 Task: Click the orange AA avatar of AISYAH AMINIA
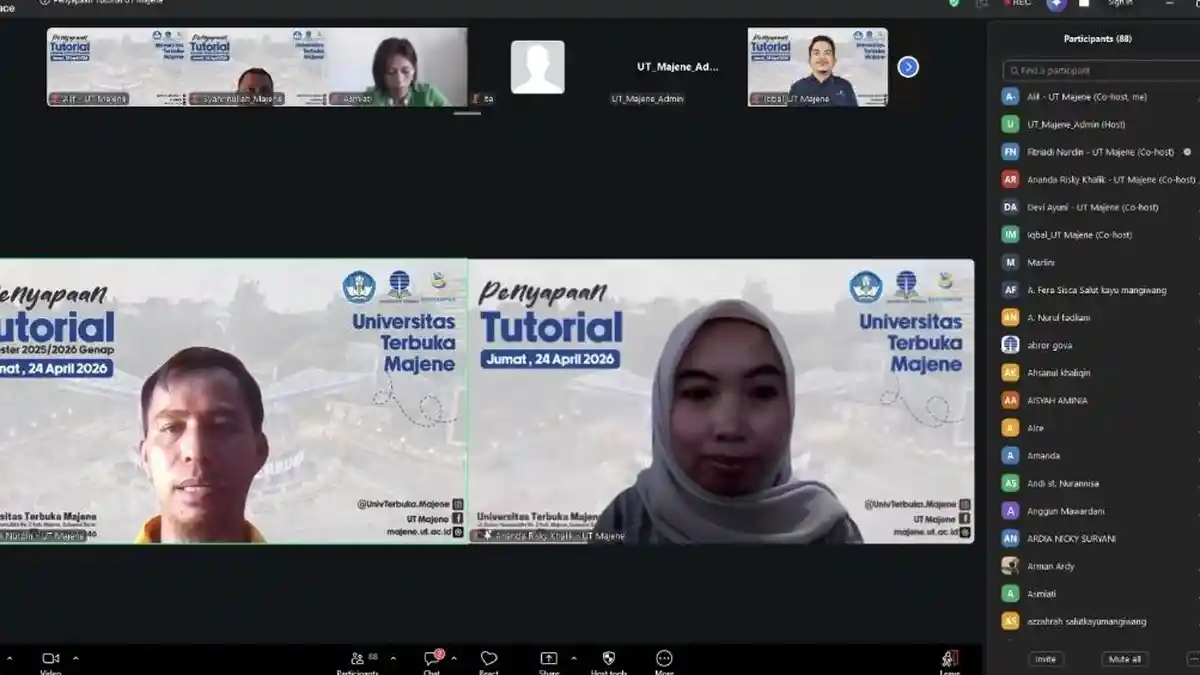point(1010,400)
